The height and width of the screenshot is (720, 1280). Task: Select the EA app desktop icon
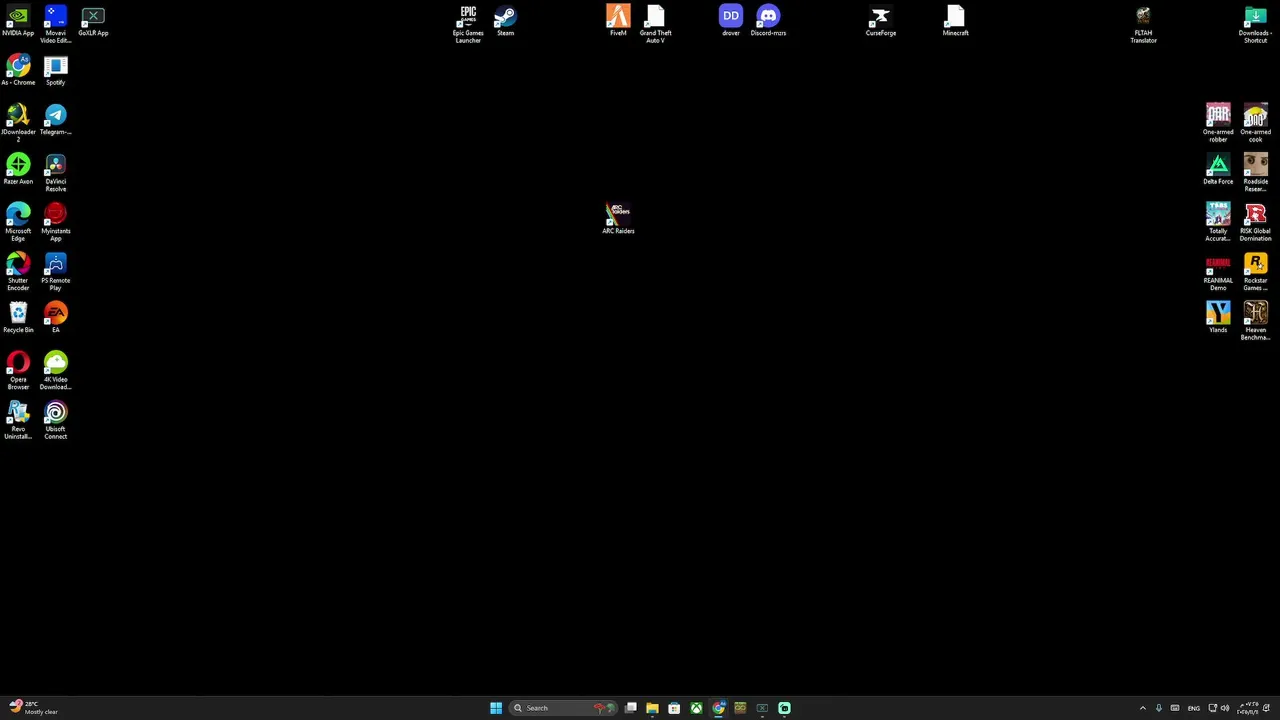coord(55,318)
